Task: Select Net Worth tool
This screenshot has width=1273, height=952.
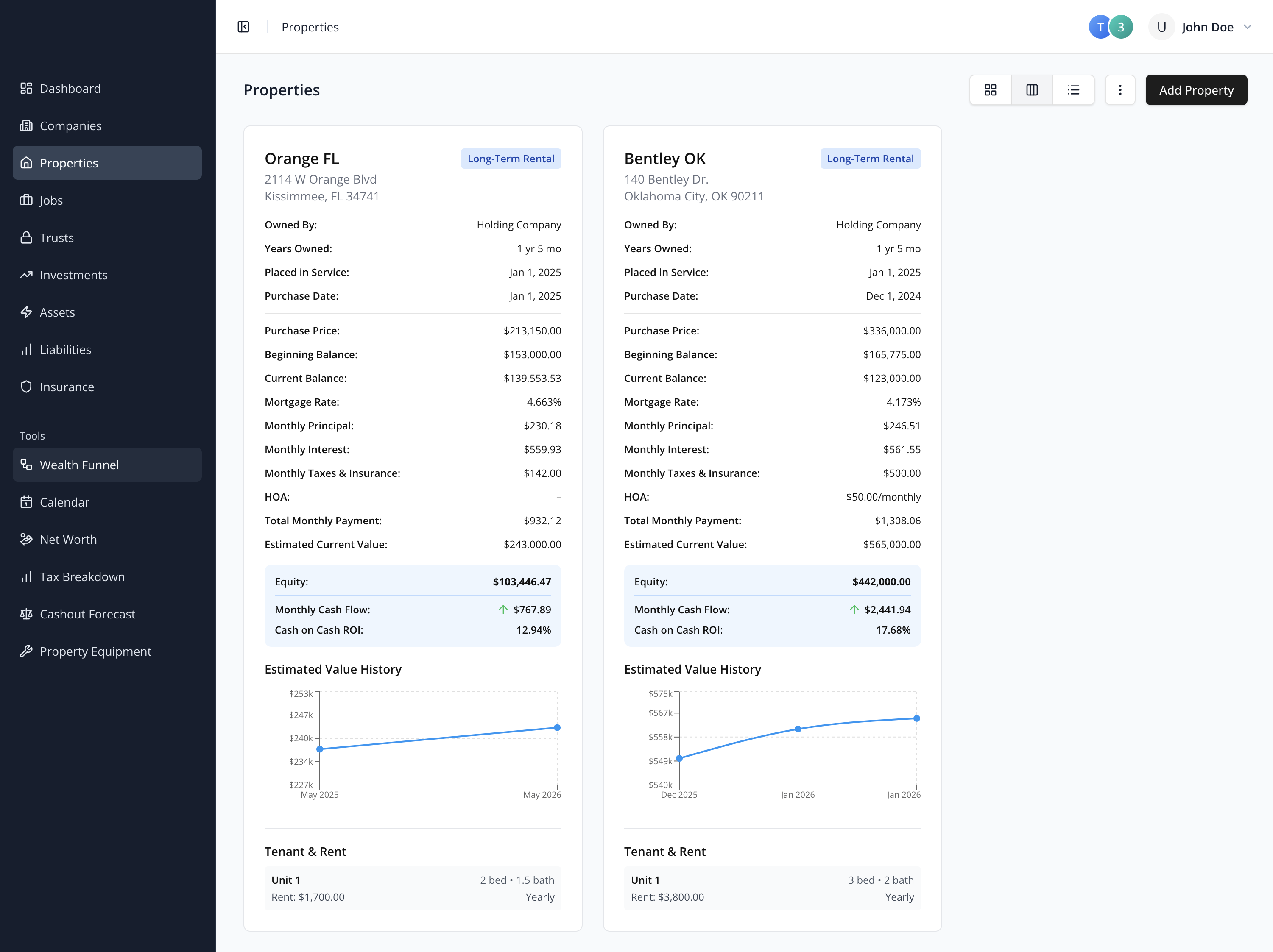Action: (x=107, y=539)
